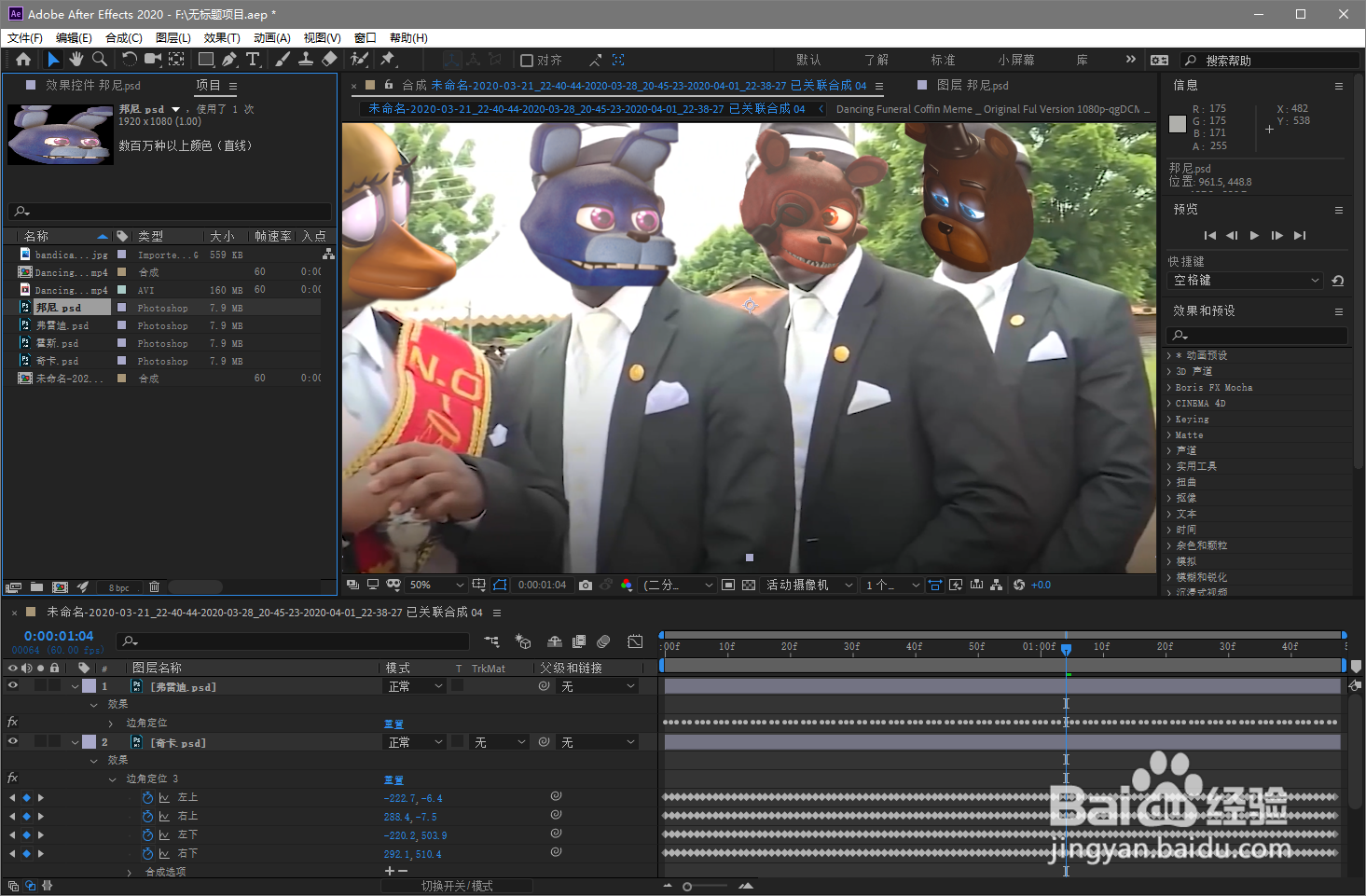
Task: Select the Pen tool
Action: tap(229, 60)
